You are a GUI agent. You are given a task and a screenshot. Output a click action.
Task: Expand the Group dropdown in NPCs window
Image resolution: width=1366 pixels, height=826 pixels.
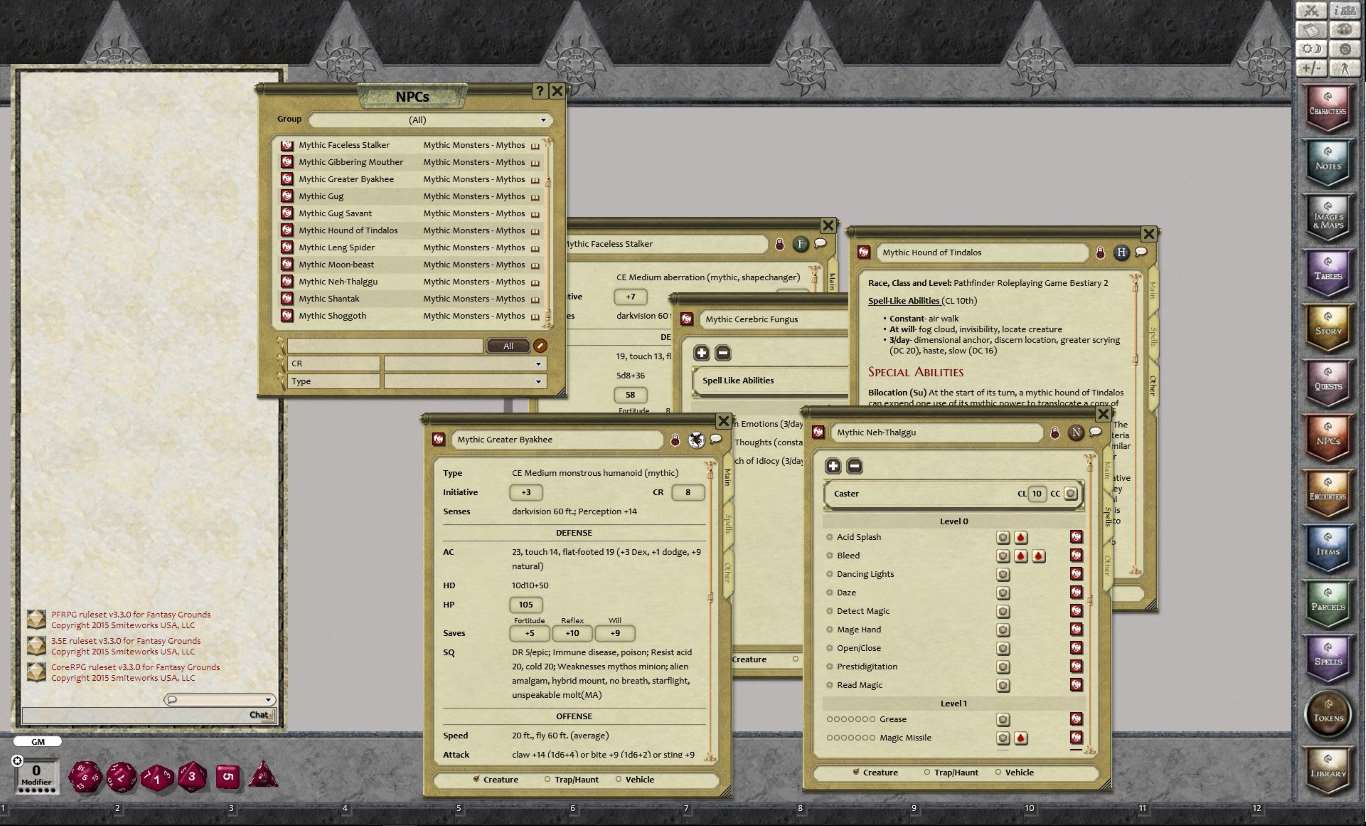click(x=431, y=120)
